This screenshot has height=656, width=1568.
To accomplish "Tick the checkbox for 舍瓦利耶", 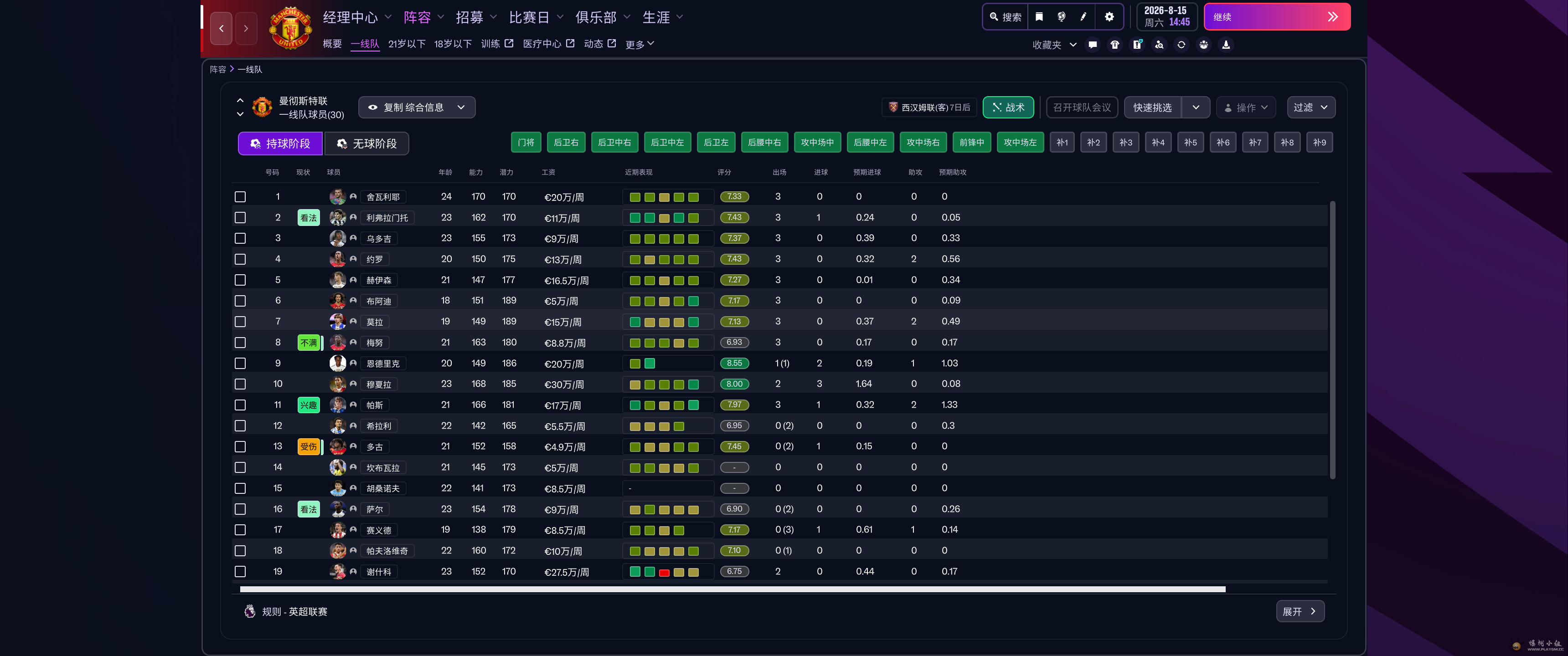I will pyautogui.click(x=240, y=196).
